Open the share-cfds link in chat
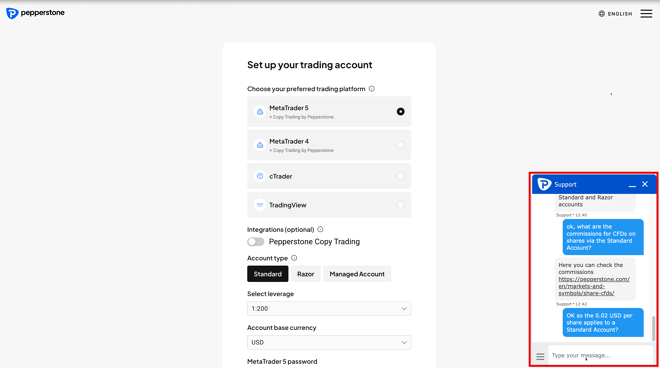The height and width of the screenshot is (368, 660). tap(594, 286)
